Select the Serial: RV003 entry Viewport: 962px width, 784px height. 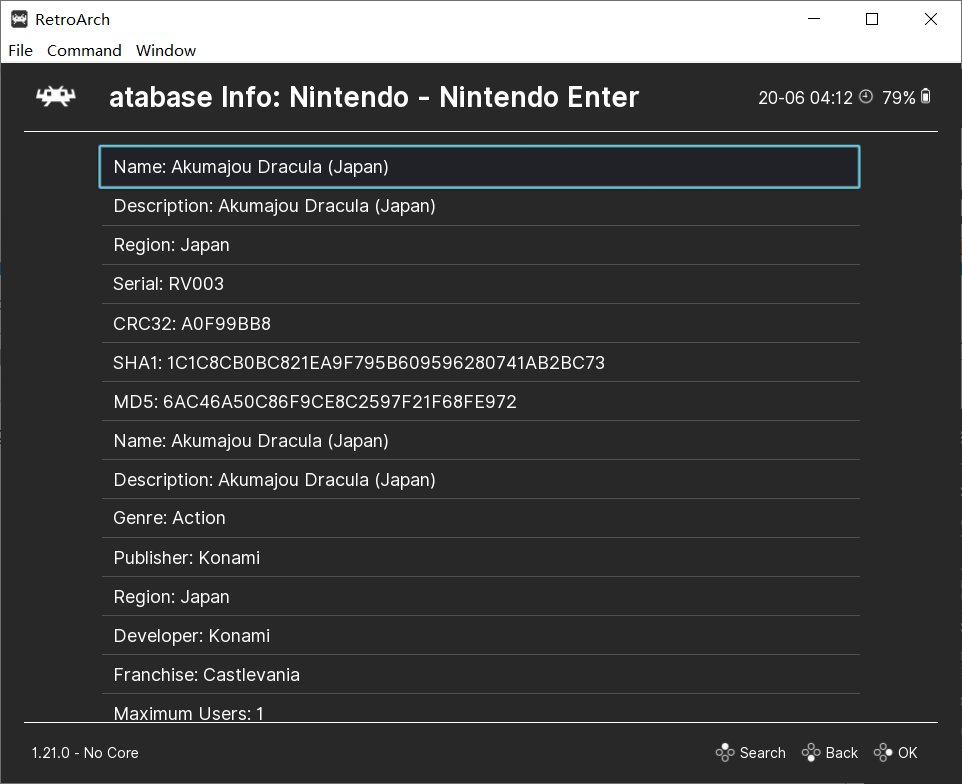click(x=480, y=284)
